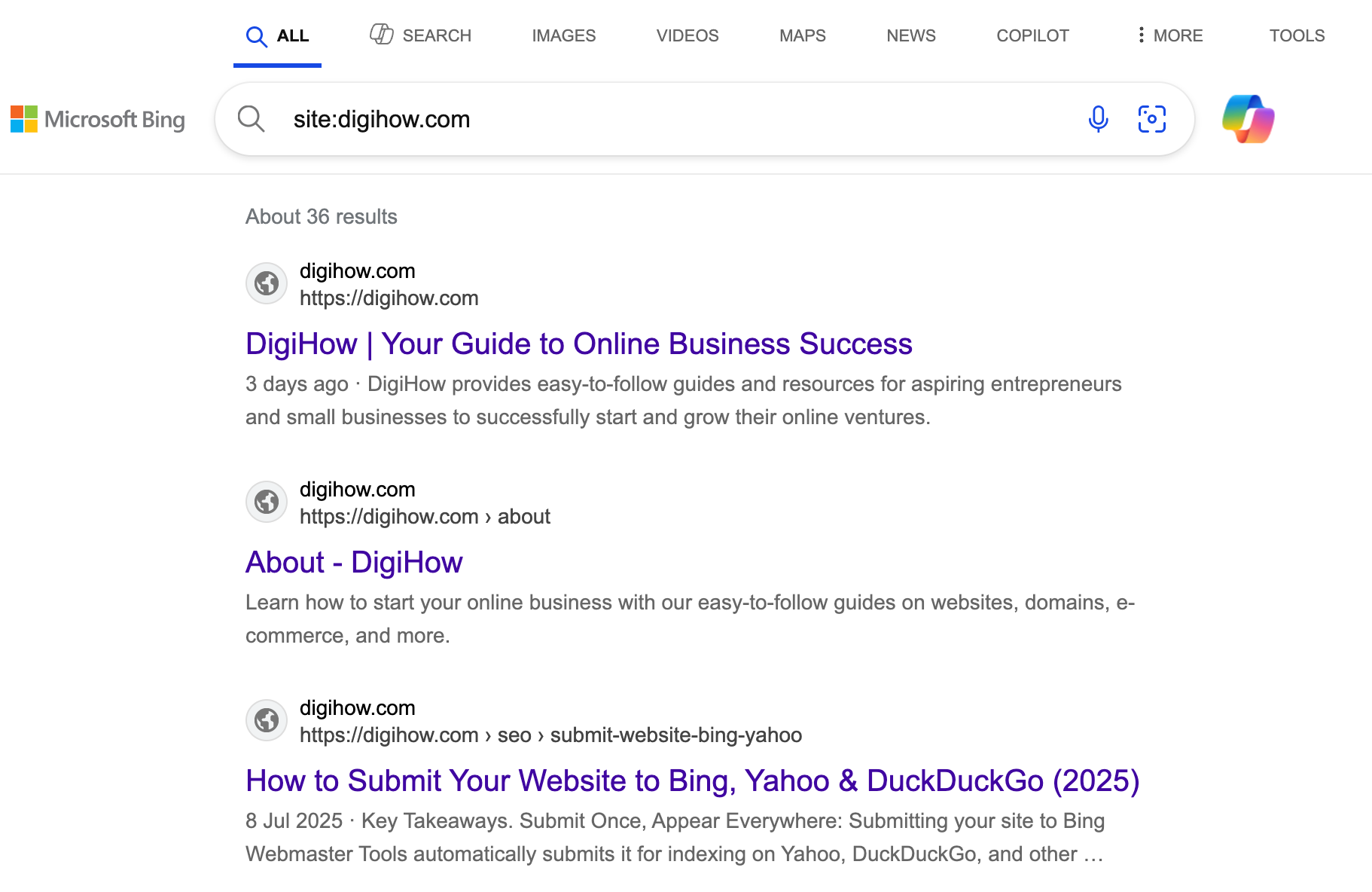Switch to the VIDEOS tab
Viewport: 1372px width, 892px height.
(687, 35)
